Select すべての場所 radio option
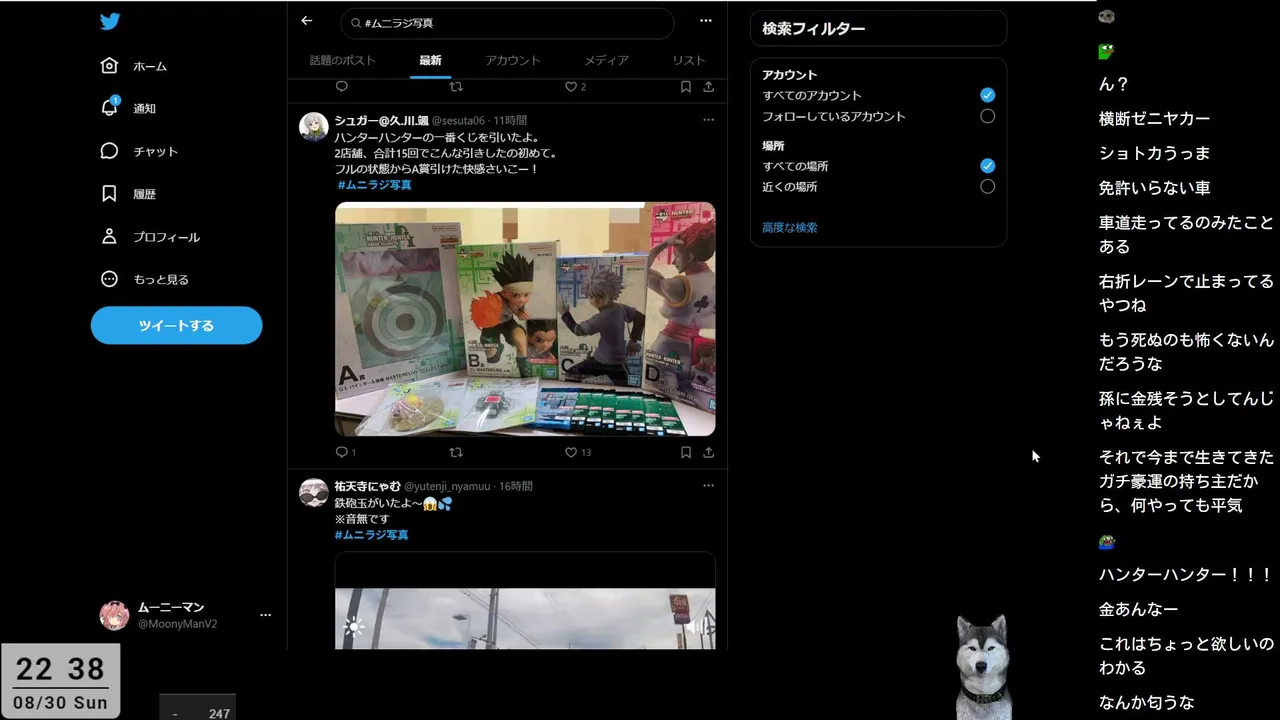 click(x=987, y=166)
